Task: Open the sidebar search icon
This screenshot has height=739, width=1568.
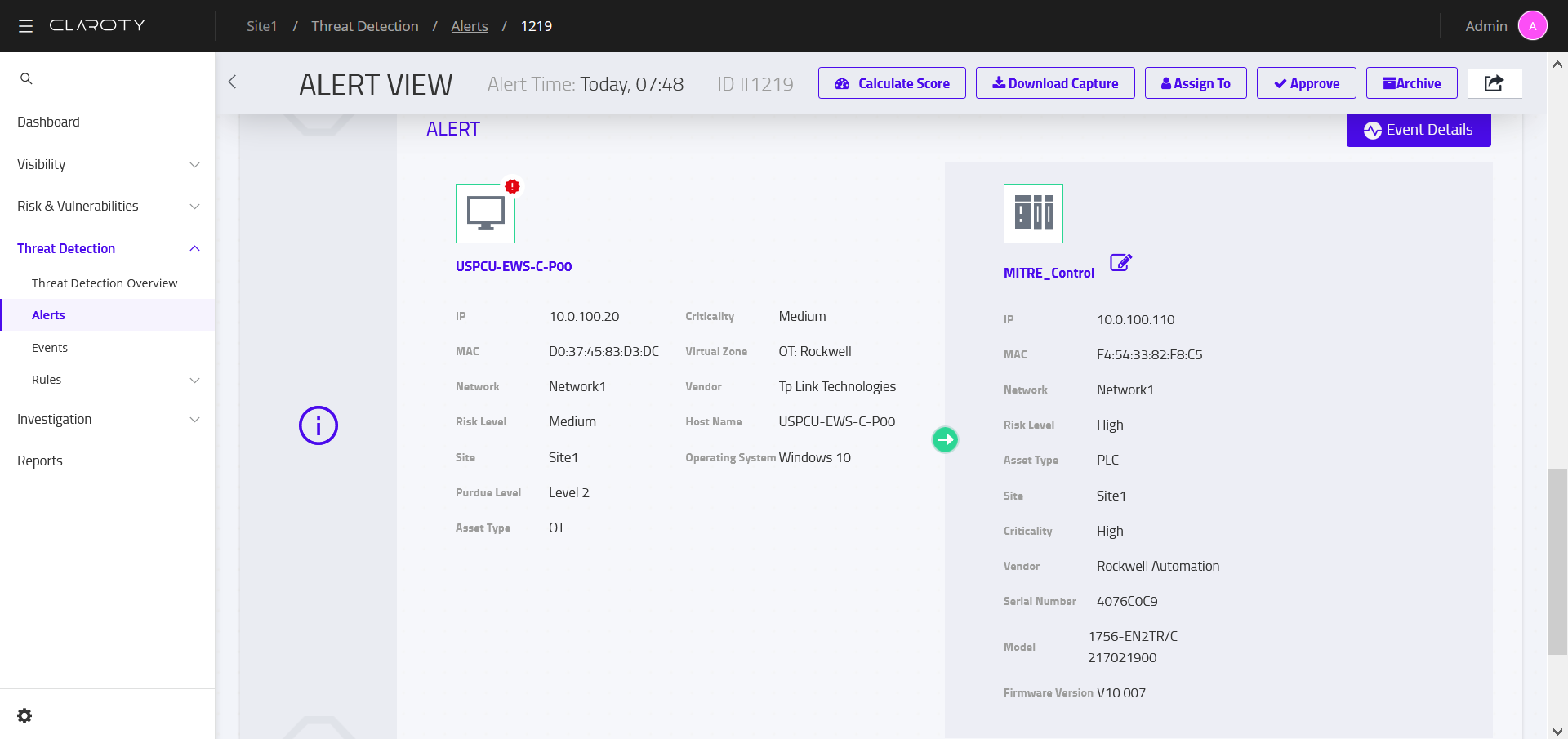Action: (26, 78)
